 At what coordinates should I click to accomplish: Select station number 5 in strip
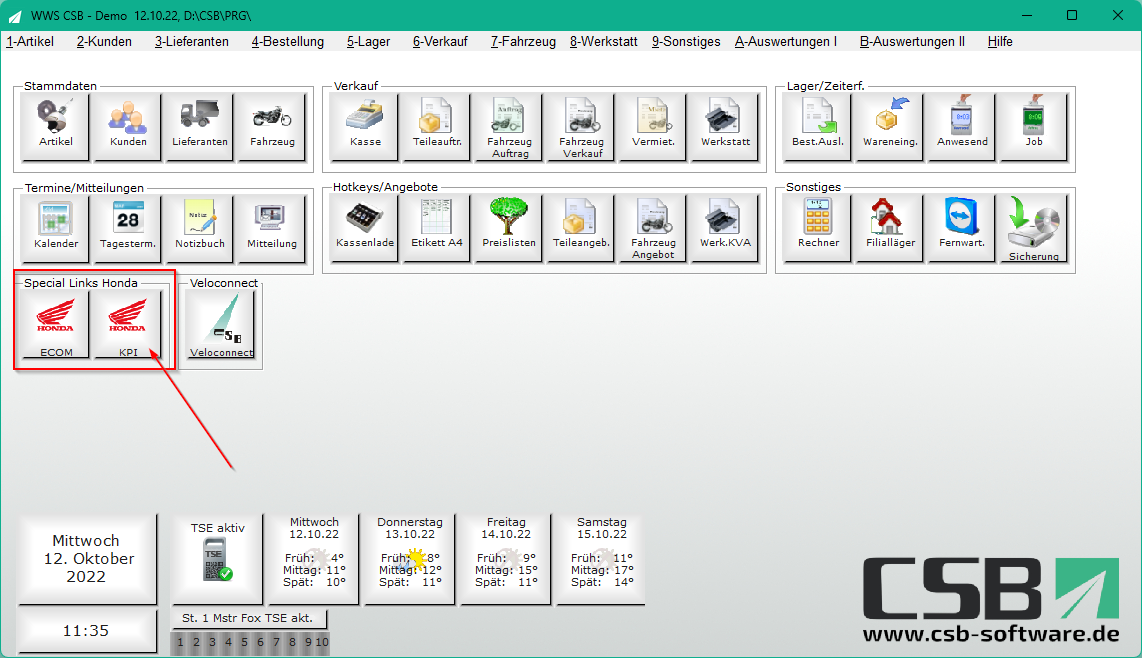(x=244, y=643)
